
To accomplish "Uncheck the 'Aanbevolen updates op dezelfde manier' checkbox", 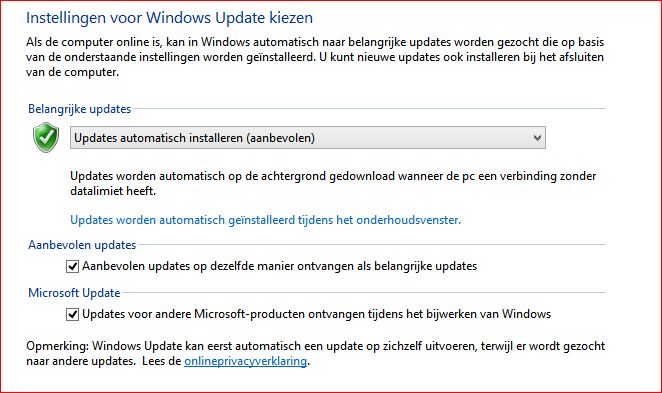I will pyautogui.click(x=72, y=266).
